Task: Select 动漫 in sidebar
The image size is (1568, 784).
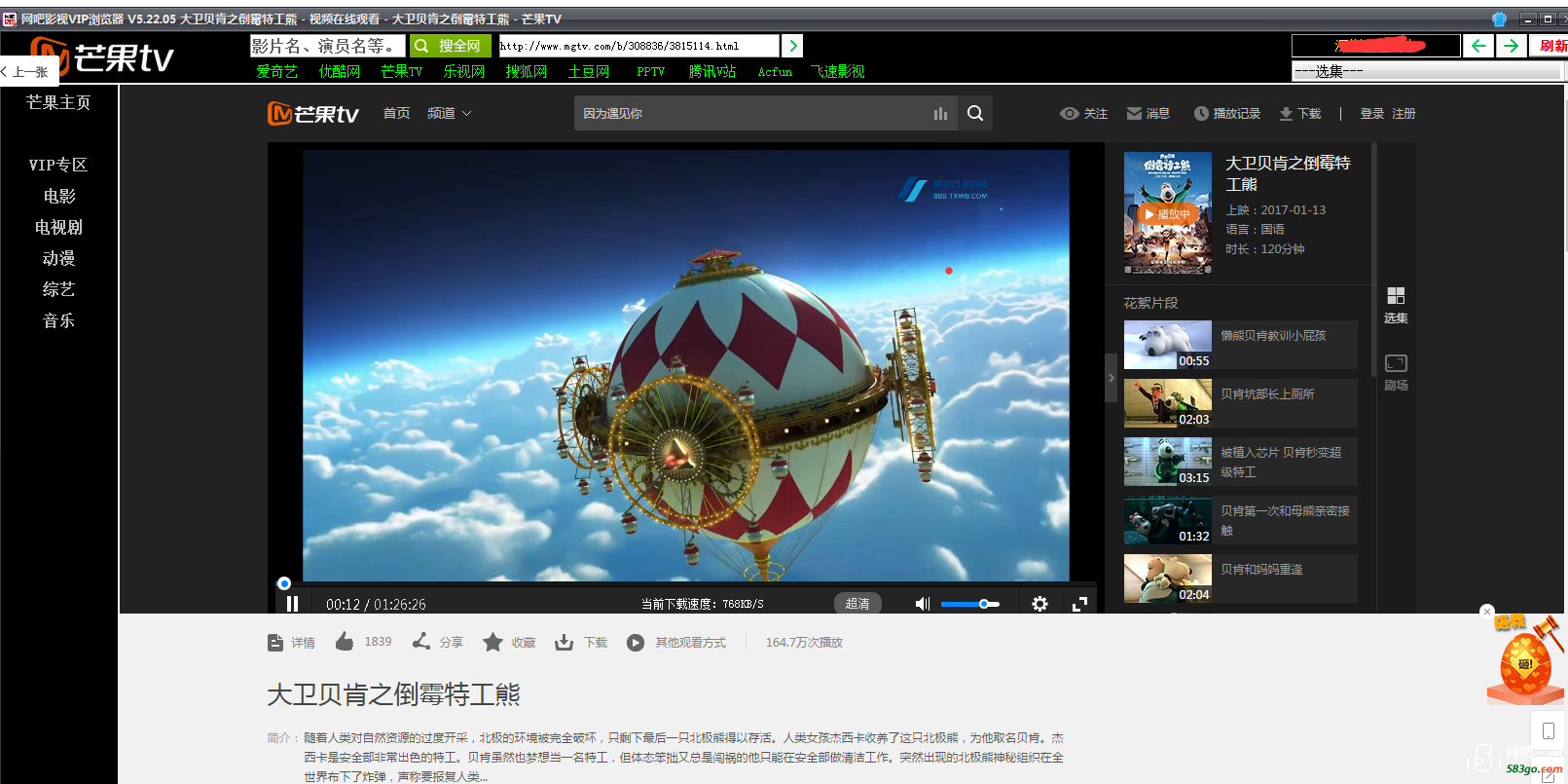Action: tap(58, 258)
